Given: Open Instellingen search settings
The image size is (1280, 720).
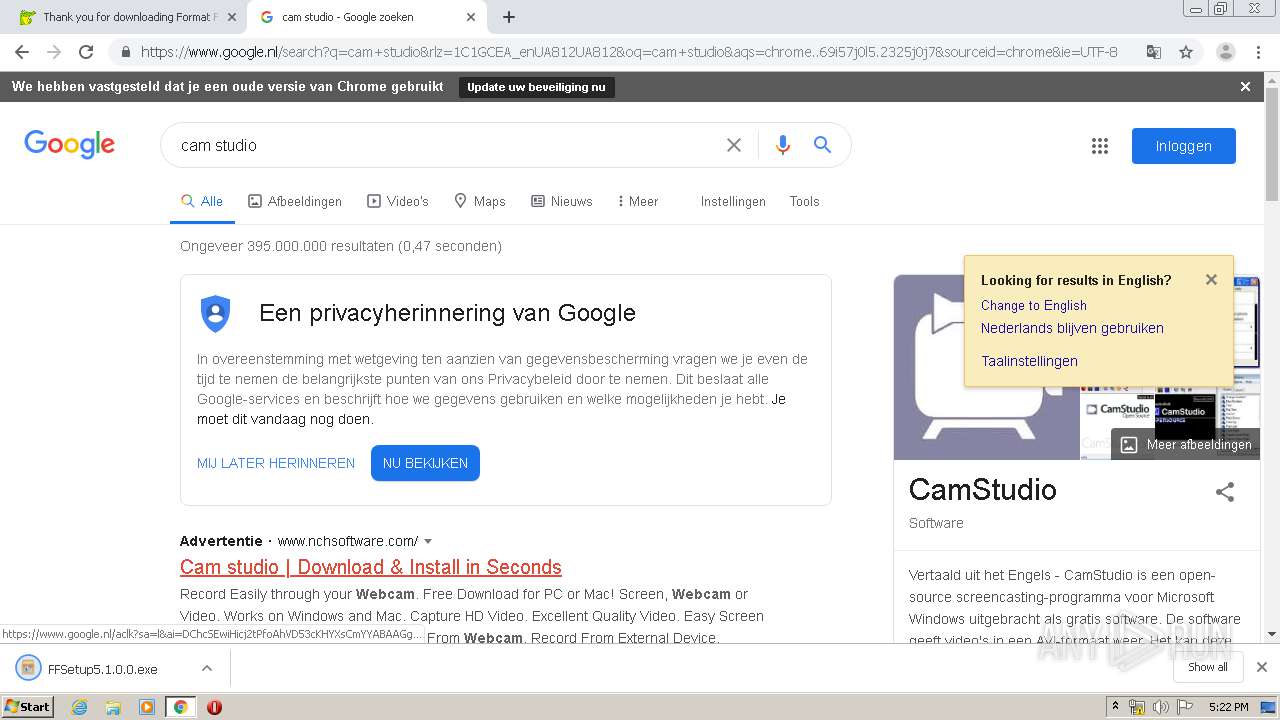Looking at the screenshot, I should coord(733,201).
